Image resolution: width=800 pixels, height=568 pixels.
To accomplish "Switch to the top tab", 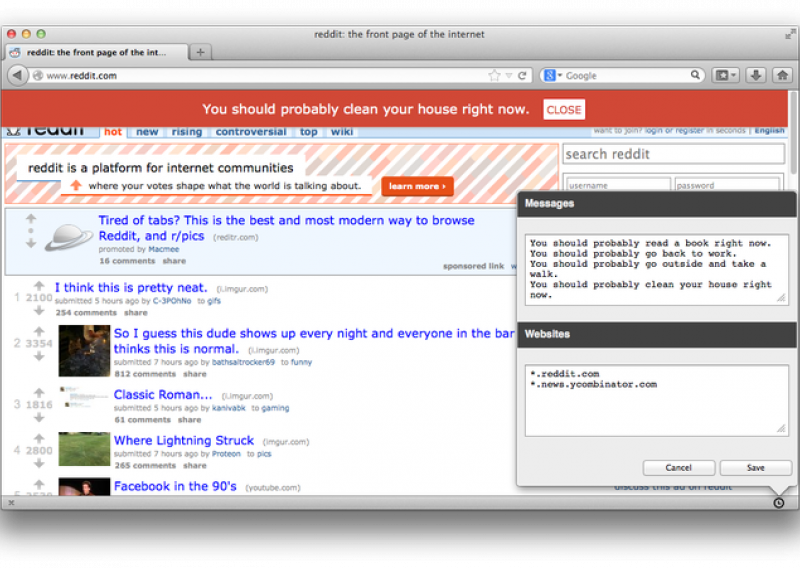I will coord(309,132).
